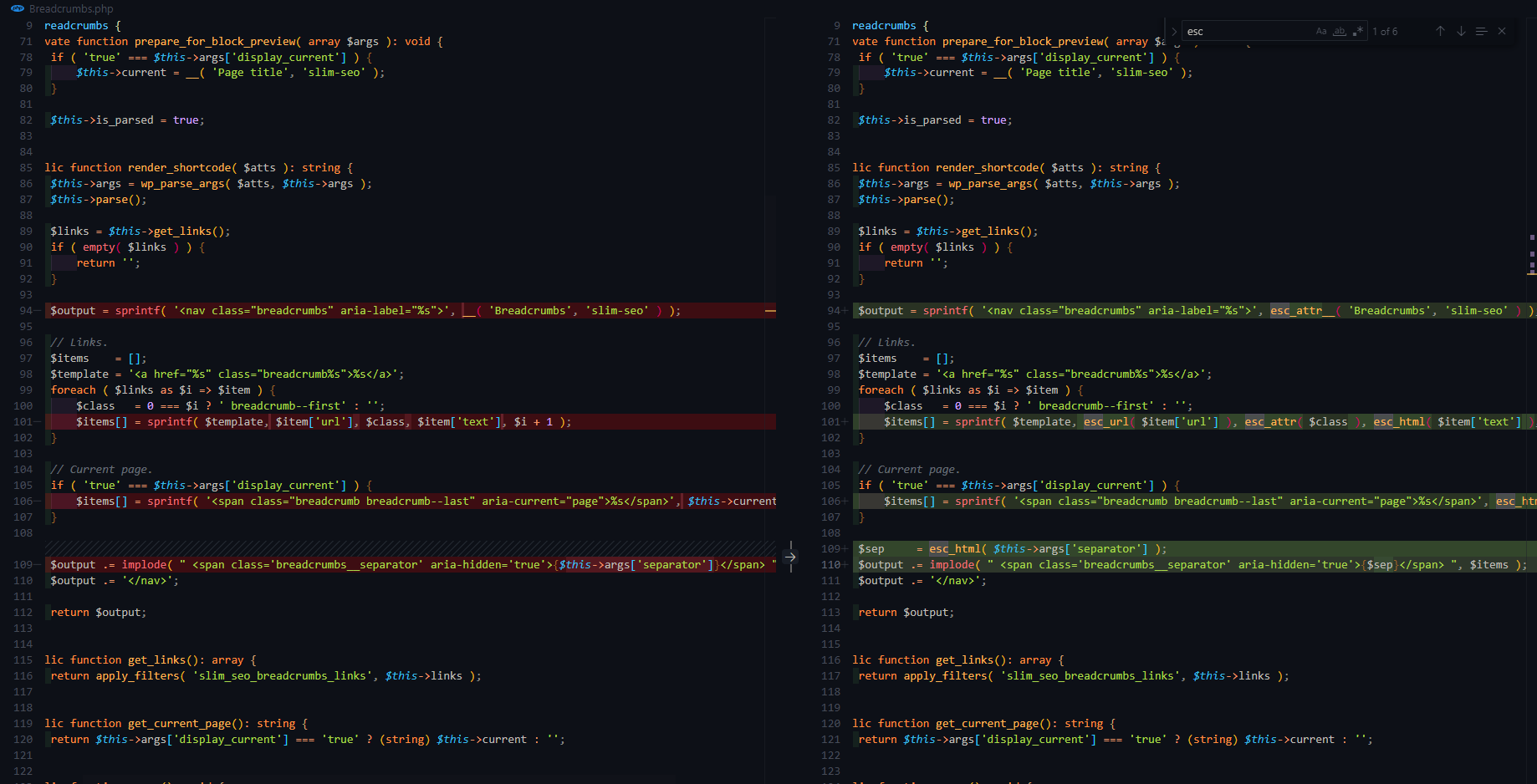
Task: Click the highlighted esc_attr__ match on line 94
Action: click(1302, 311)
